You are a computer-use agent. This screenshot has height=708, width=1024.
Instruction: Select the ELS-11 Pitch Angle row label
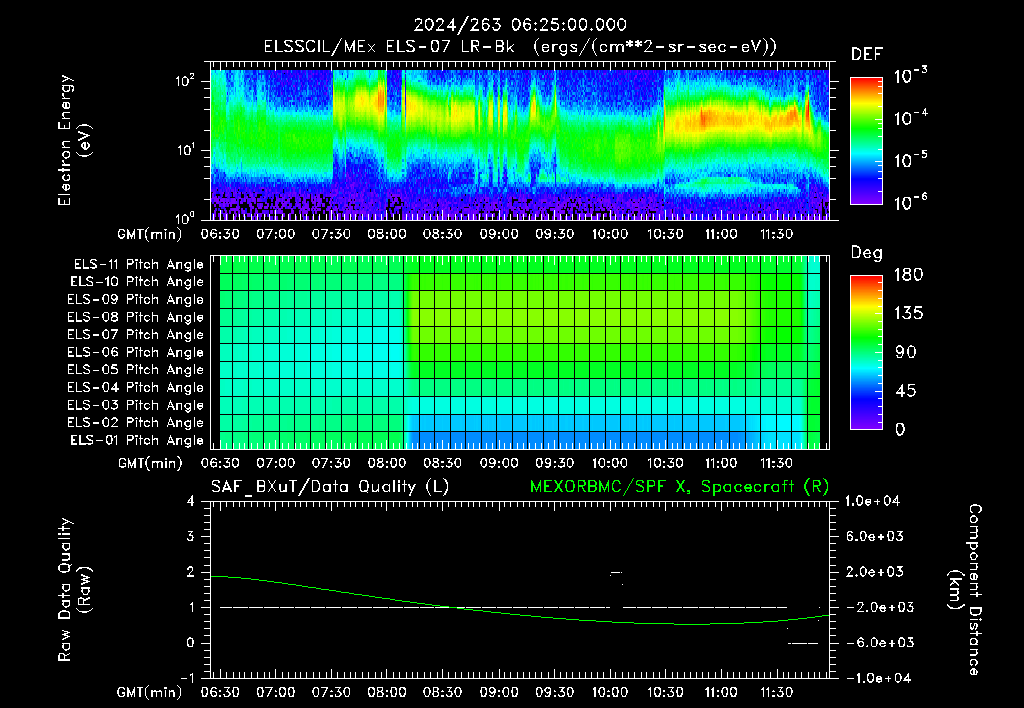pyautogui.click(x=138, y=265)
